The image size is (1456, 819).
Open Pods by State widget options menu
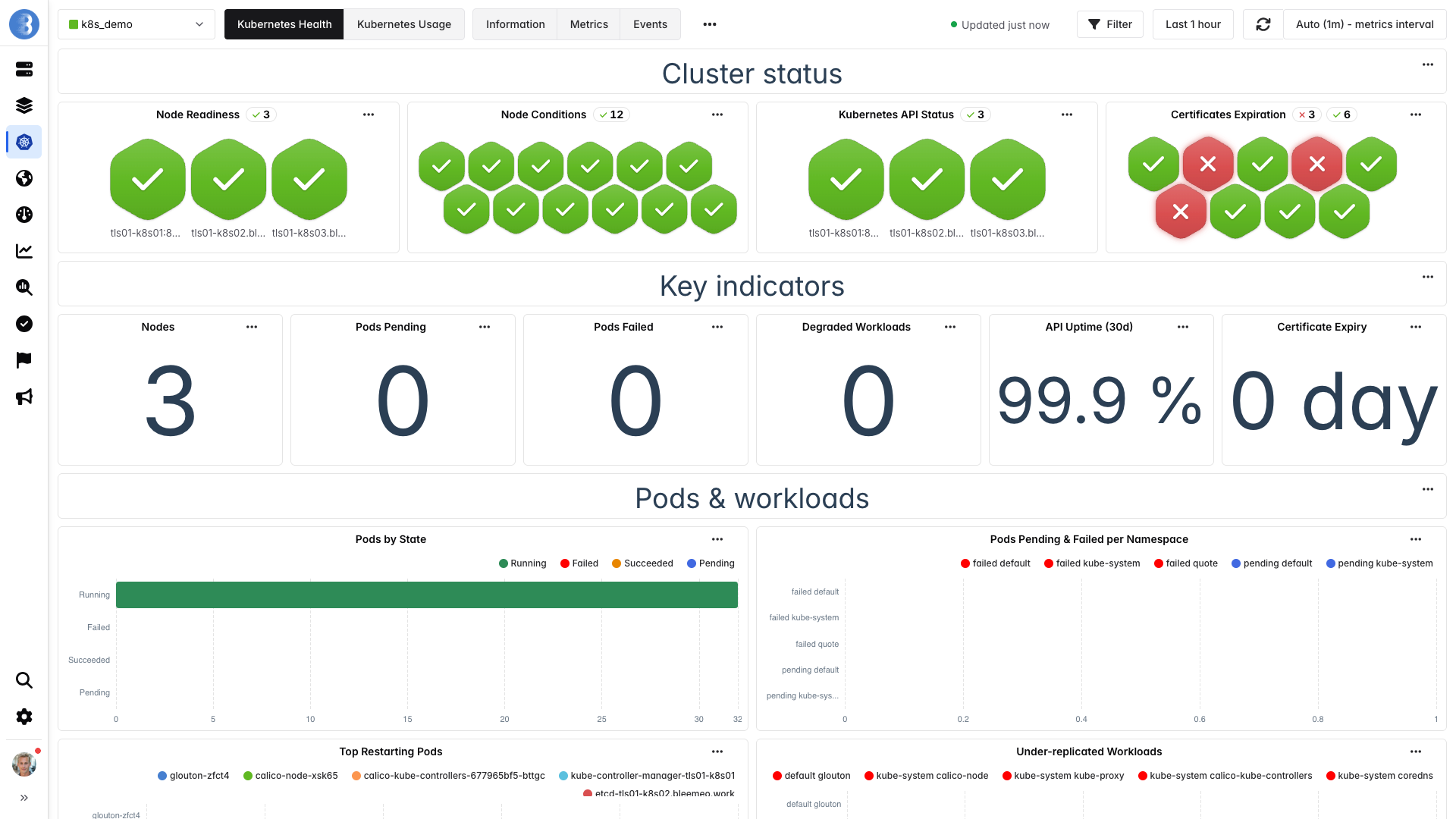(717, 539)
